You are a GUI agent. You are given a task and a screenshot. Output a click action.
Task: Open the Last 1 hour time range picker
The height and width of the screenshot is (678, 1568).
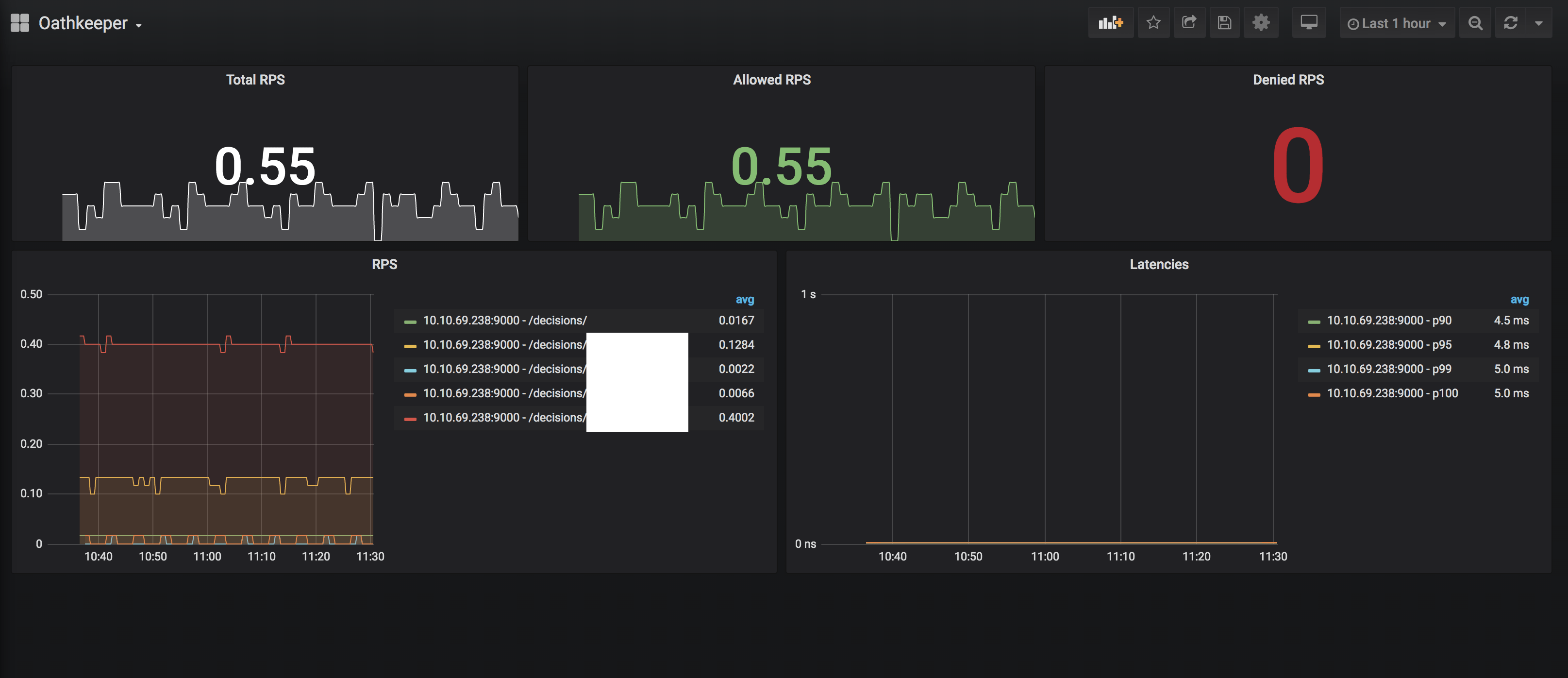coord(1396,22)
